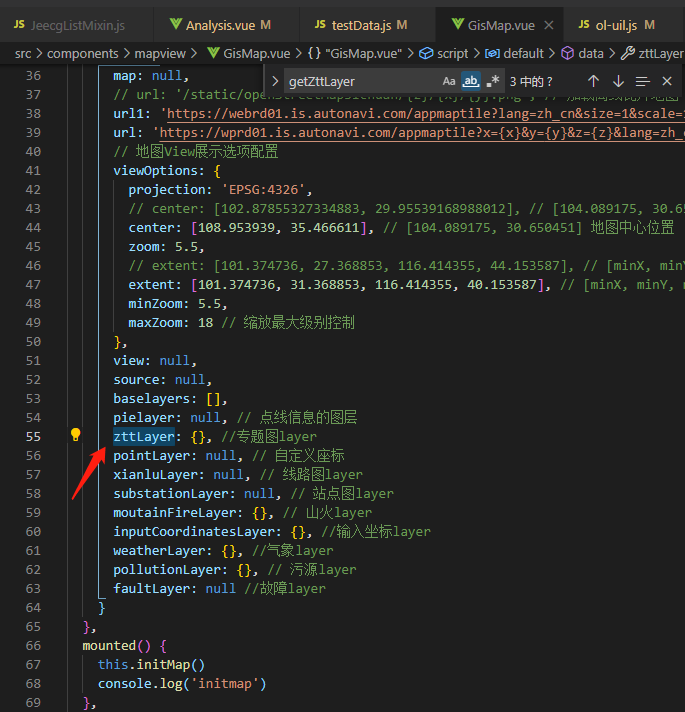Click the variable icon before default breadcrumb
Viewport: 685px width, 712px height.
[x=492, y=54]
